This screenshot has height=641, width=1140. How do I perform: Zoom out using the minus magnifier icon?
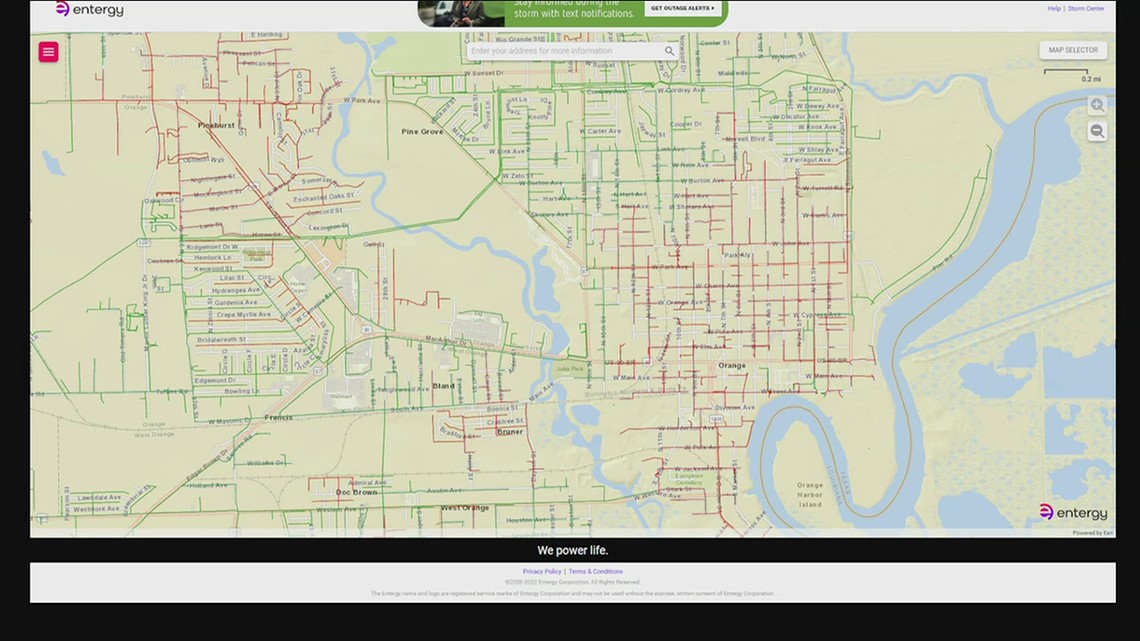pos(1096,130)
